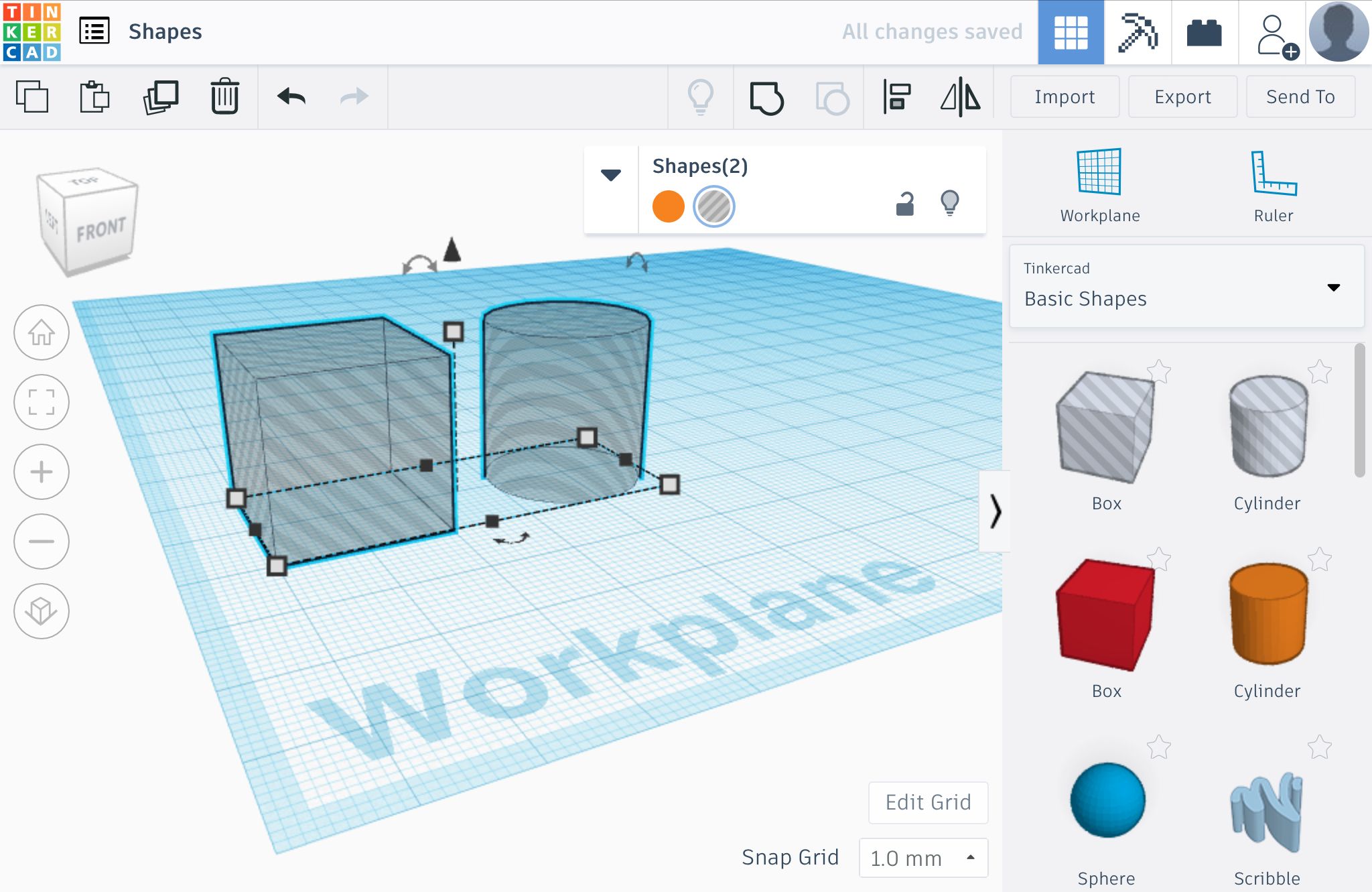Collapse the shapes sidebar with chevron
Screen dimensions: 1372x892
[996, 511]
